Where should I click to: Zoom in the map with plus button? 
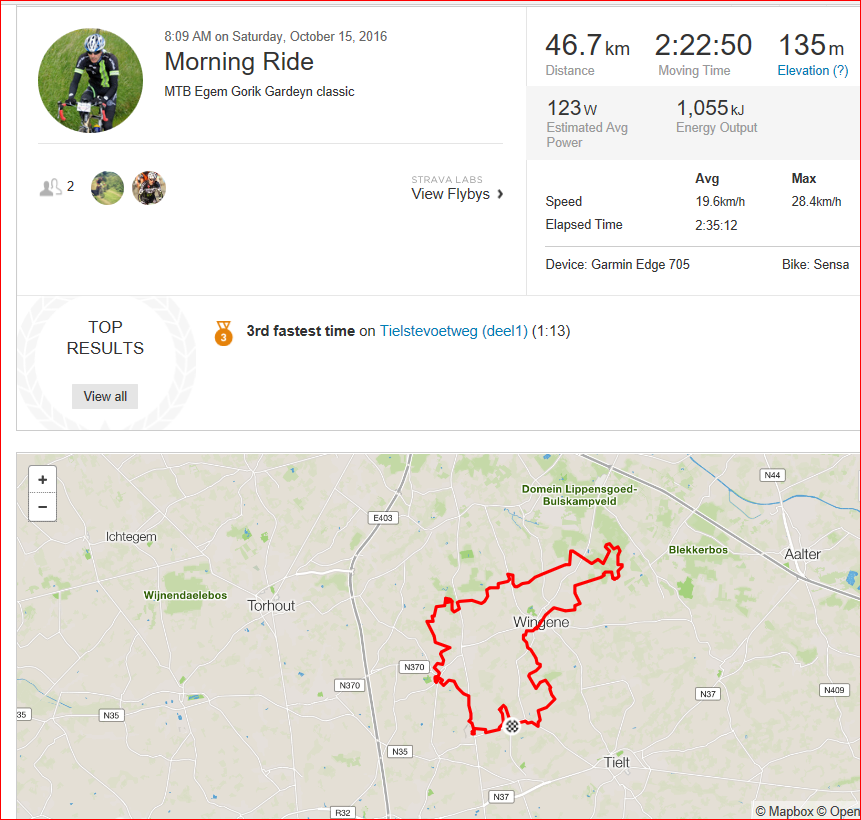[x=42, y=480]
